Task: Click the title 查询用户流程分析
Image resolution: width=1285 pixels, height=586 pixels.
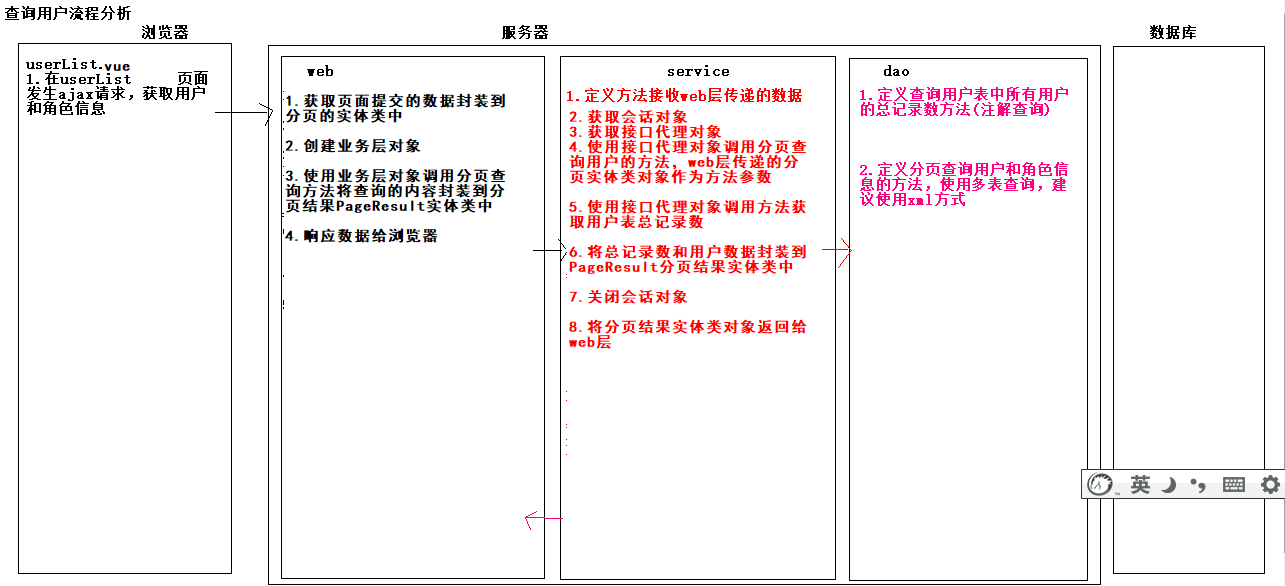Action: (x=68, y=12)
